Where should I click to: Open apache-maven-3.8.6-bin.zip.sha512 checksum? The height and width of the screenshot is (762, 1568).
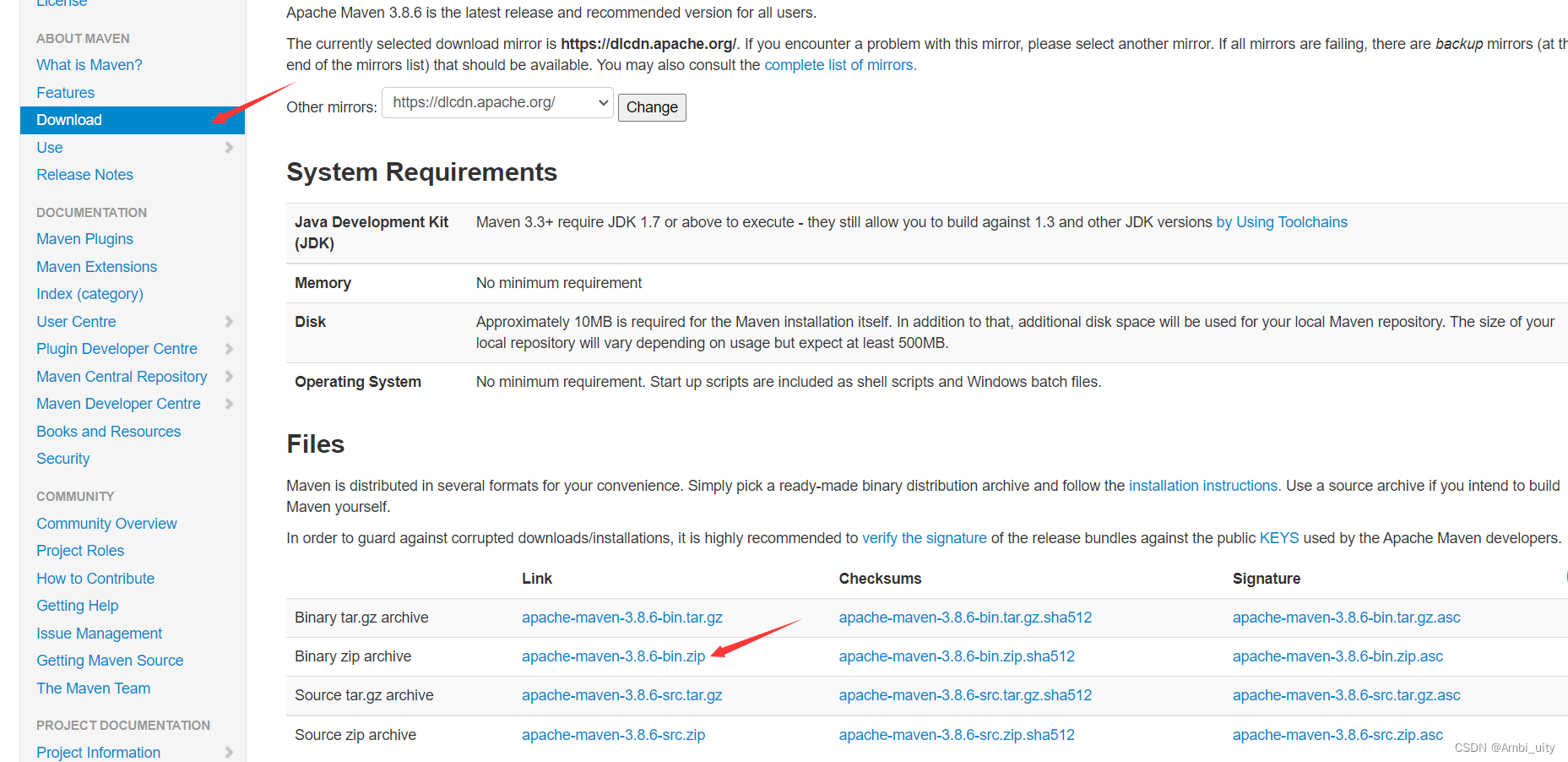957,656
